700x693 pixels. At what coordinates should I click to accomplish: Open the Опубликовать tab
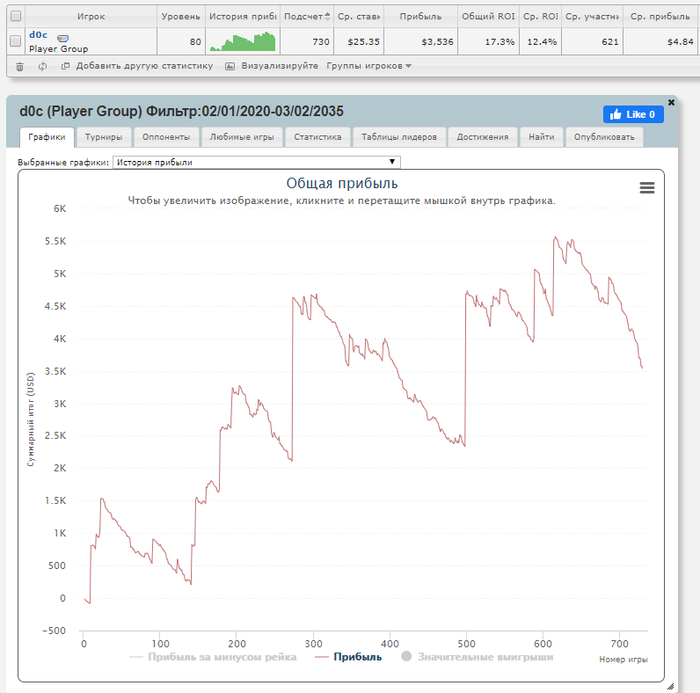[604, 137]
